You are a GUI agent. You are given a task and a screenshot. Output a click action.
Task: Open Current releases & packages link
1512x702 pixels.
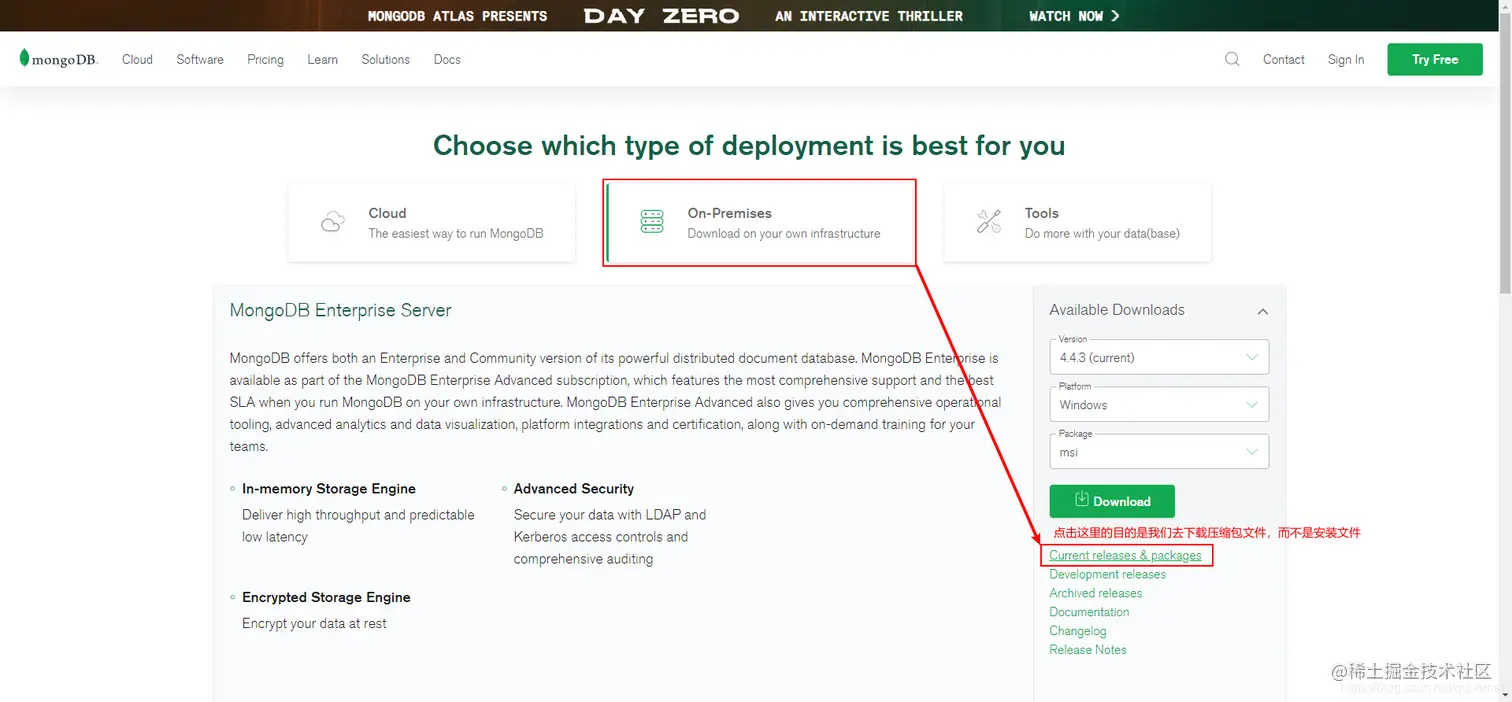(1125, 555)
